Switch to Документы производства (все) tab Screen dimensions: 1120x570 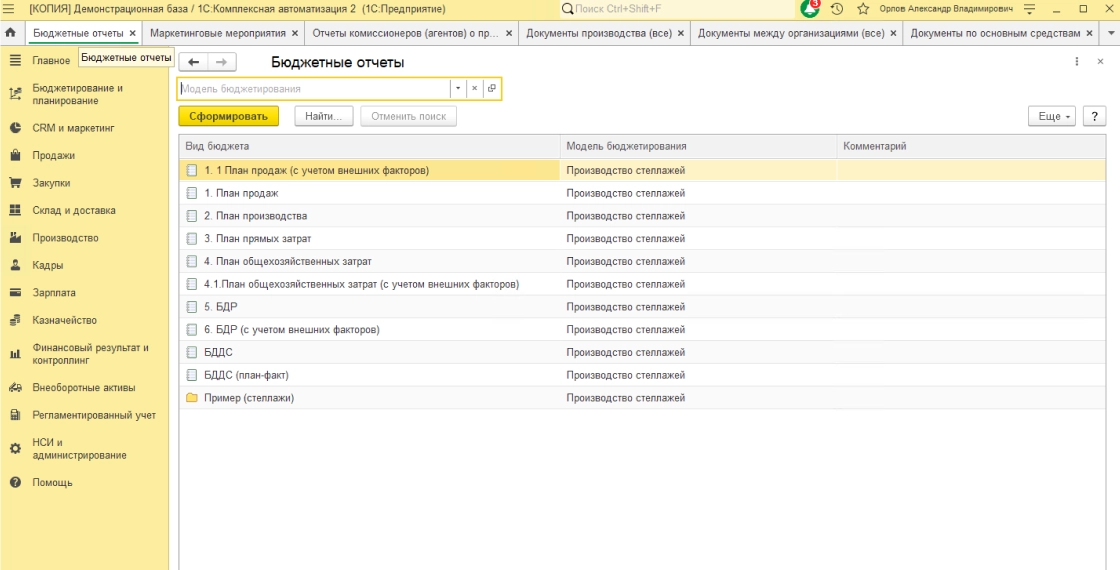click(599, 33)
